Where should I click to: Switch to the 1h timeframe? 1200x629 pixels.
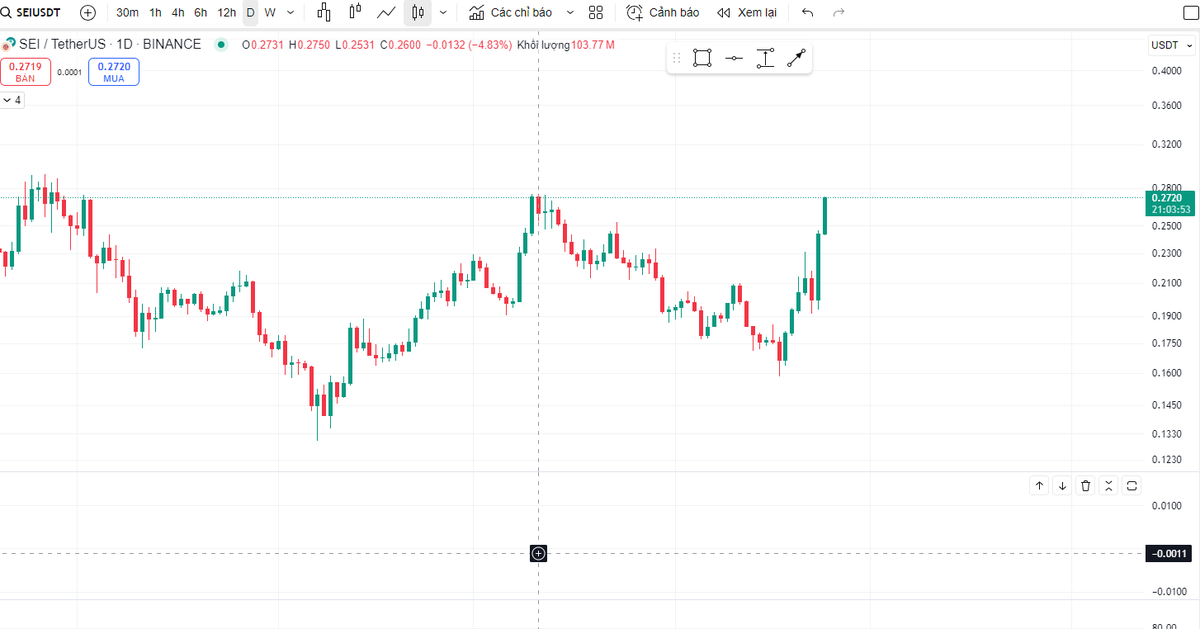click(x=154, y=12)
